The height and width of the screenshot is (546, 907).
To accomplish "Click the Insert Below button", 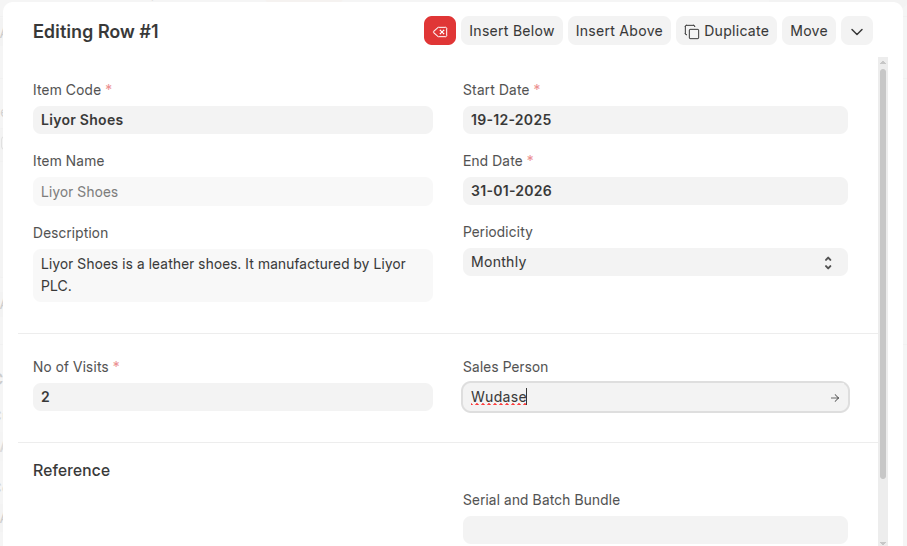I will pyautogui.click(x=511, y=31).
